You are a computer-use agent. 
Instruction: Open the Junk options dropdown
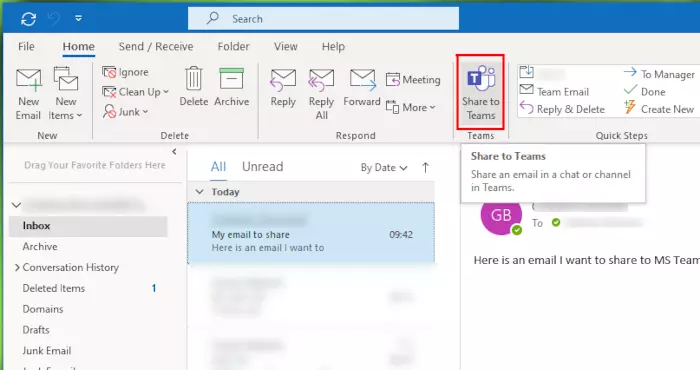pos(125,112)
